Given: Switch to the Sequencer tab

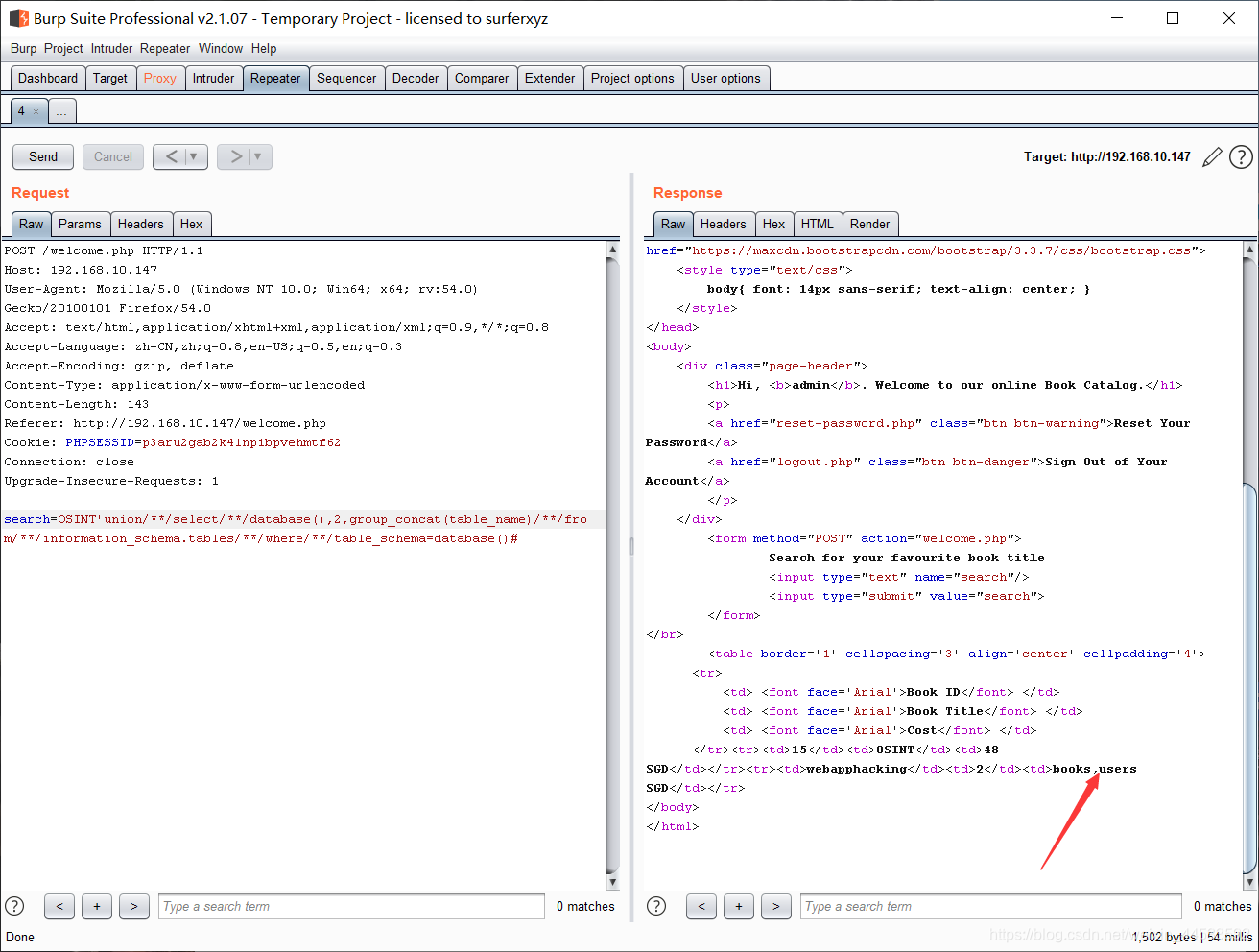Looking at the screenshot, I should [x=346, y=79].
